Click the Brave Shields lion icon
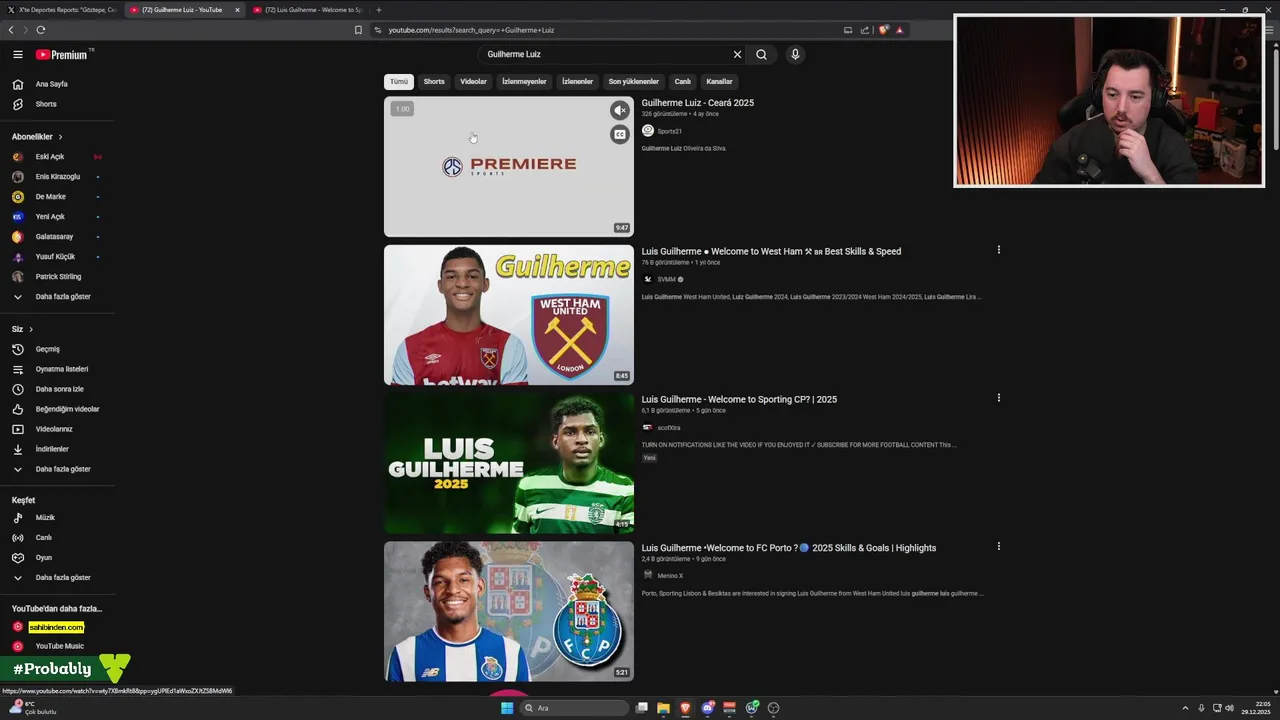 (x=883, y=30)
